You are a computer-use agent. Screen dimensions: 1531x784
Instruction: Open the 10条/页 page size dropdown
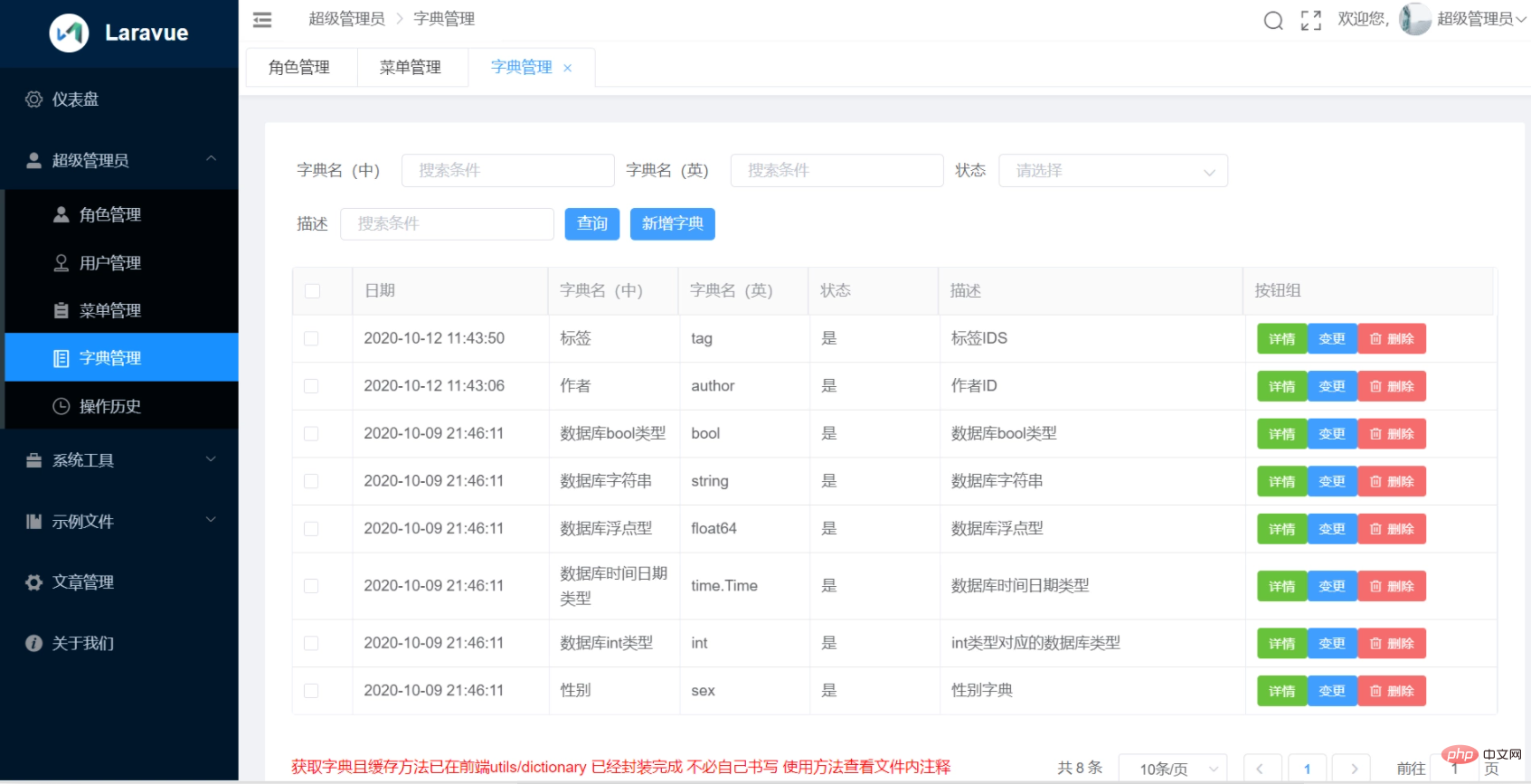1172,769
